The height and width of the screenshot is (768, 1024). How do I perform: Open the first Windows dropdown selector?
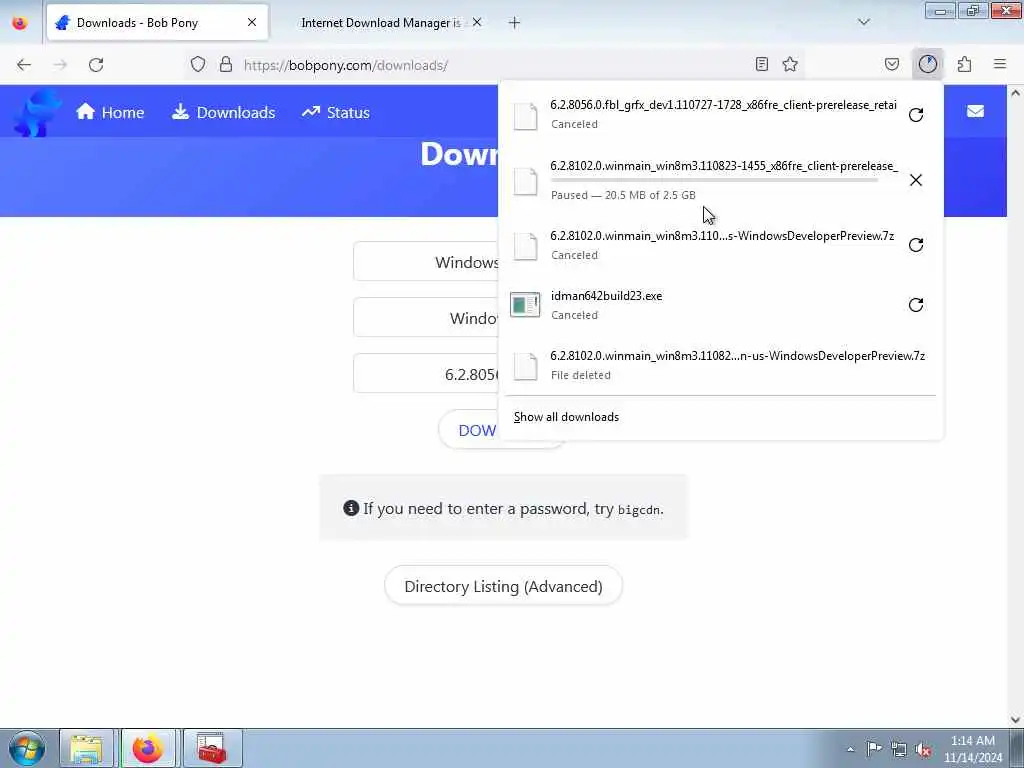point(426,261)
